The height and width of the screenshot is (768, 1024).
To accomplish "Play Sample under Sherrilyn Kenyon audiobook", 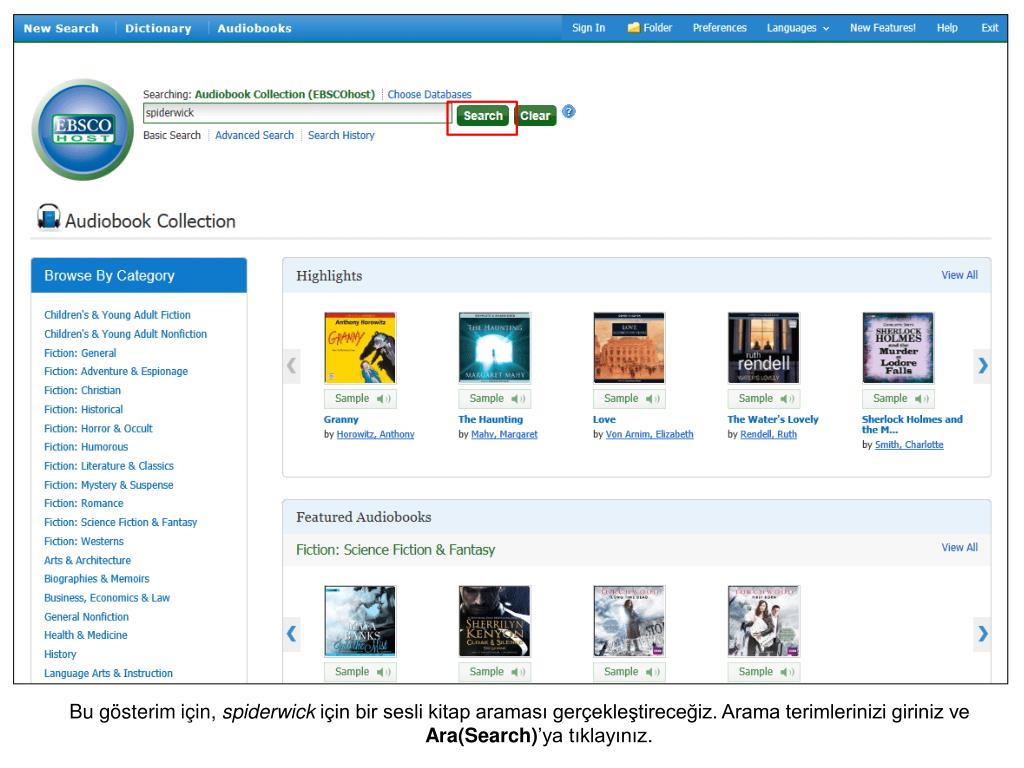I will pos(494,671).
